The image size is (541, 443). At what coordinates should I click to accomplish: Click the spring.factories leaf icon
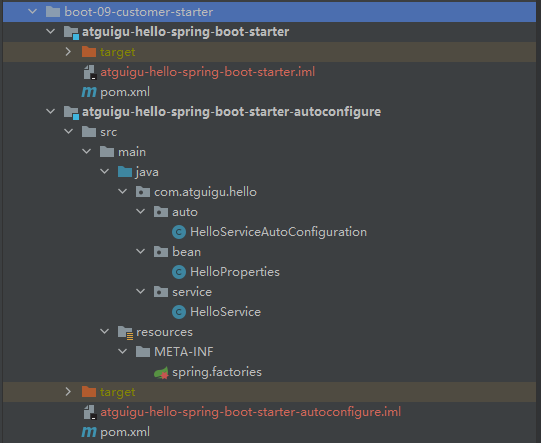click(x=161, y=373)
